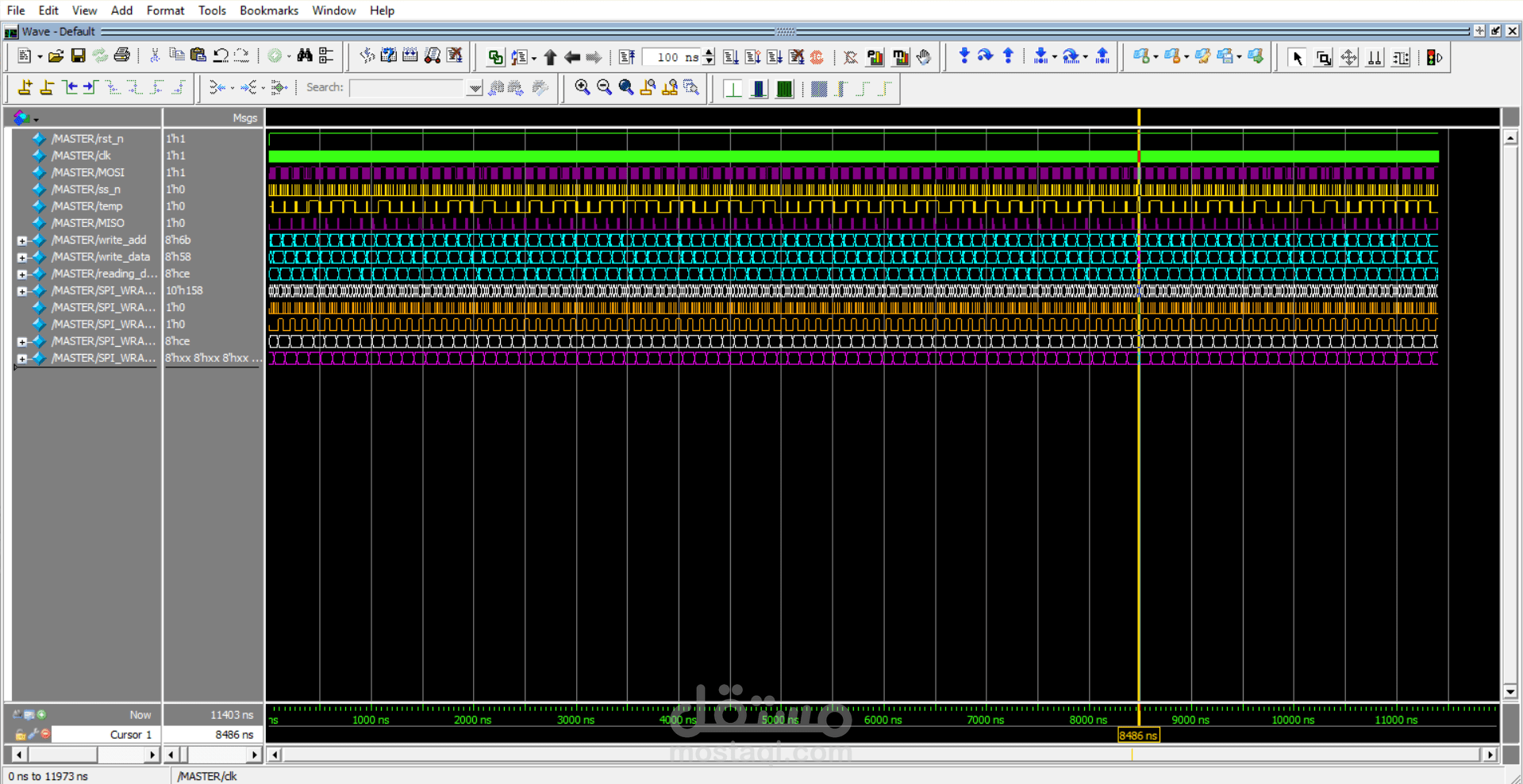Image resolution: width=1523 pixels, height=784 pixels.
Task: Click the Insert Cursor icon
Action: pyautogui.click(x=25, y=88)
